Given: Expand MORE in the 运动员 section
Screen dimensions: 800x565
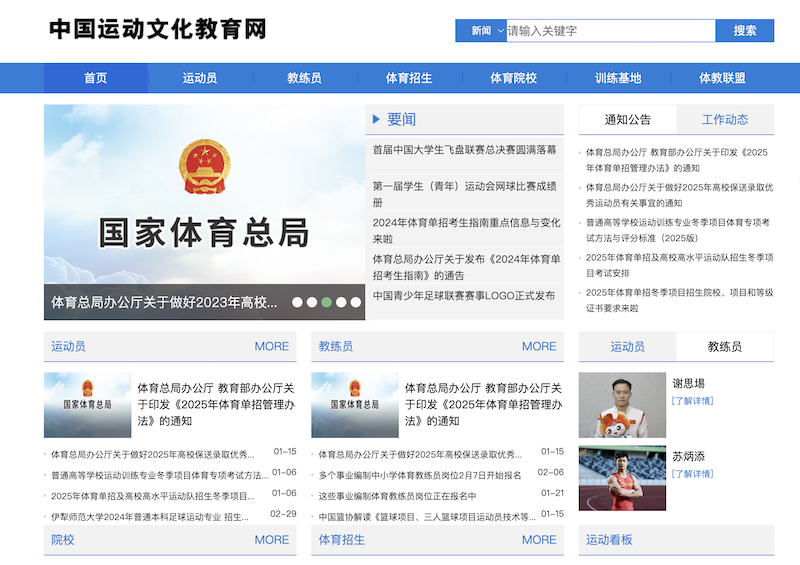Looking at the screenshot, I should point(271,346).
